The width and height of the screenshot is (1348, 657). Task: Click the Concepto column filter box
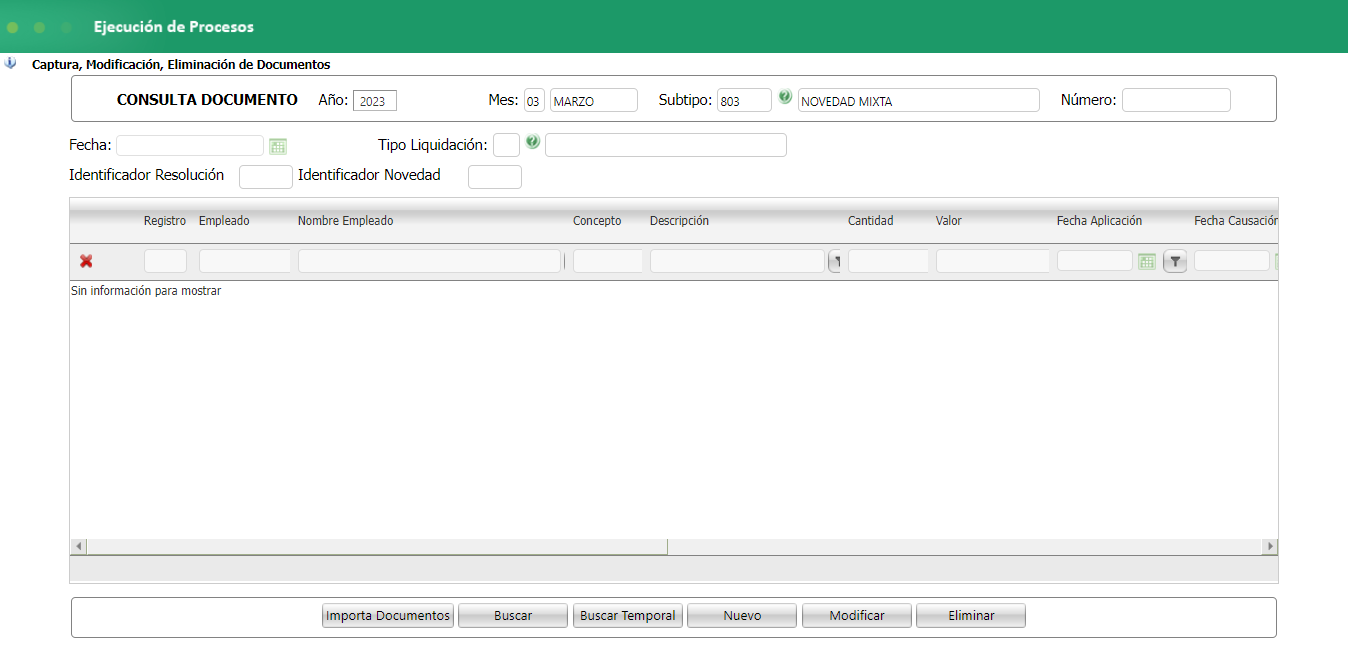(608, 261)
